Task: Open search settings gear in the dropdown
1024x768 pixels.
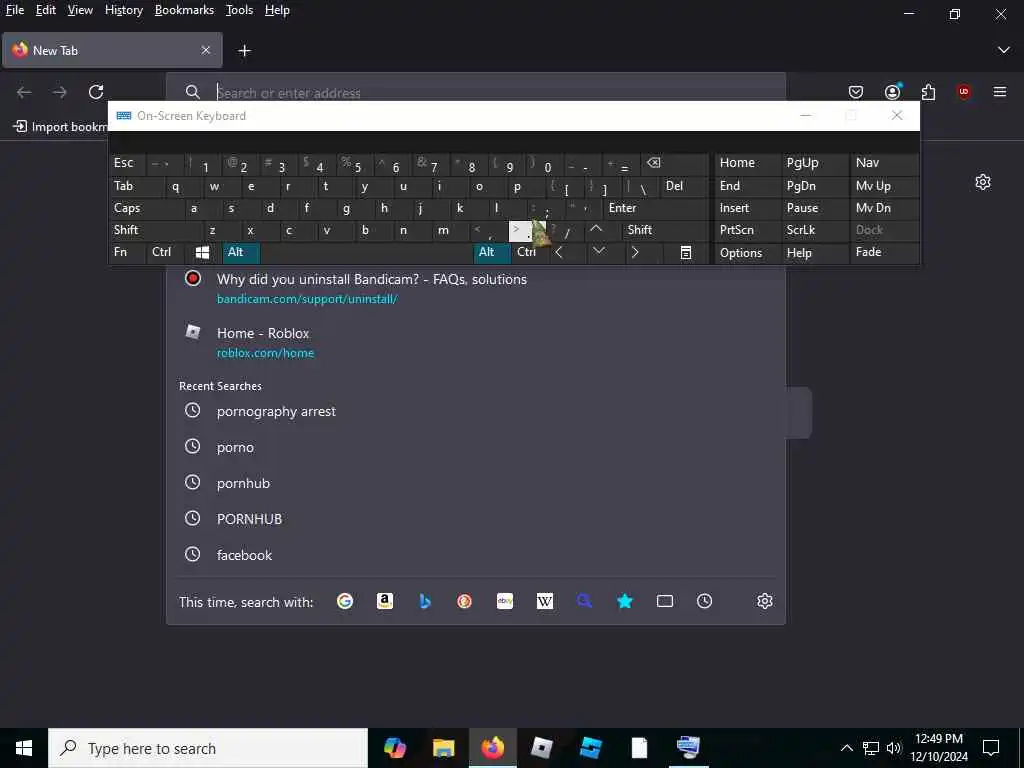Action: [x=765, y=601]
